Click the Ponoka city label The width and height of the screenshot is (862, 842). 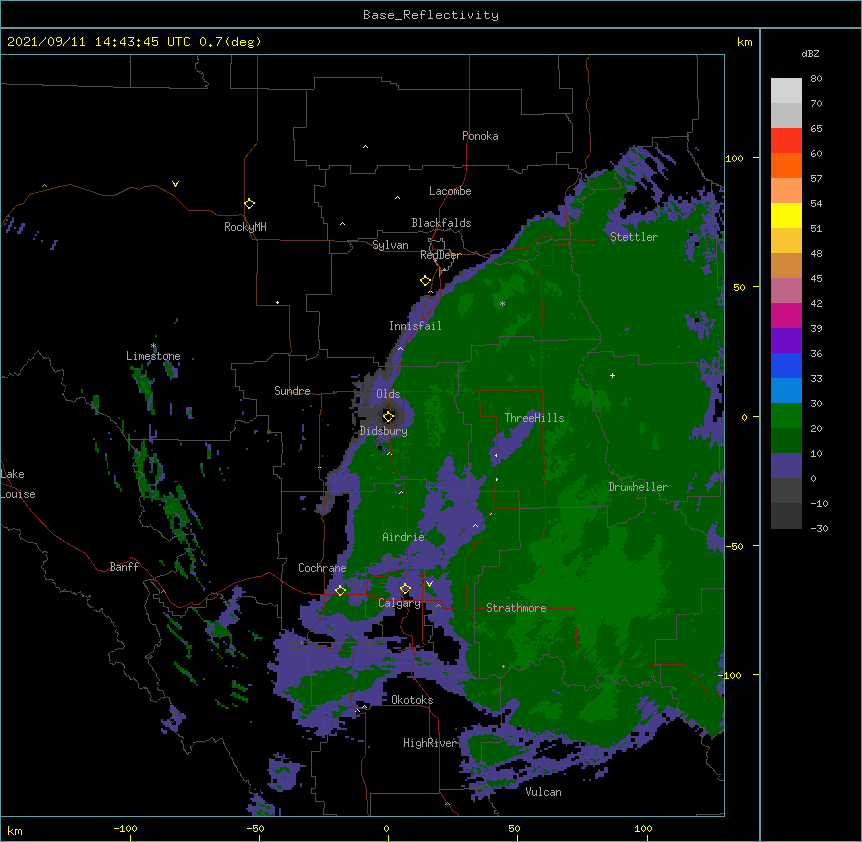point(480,136)
